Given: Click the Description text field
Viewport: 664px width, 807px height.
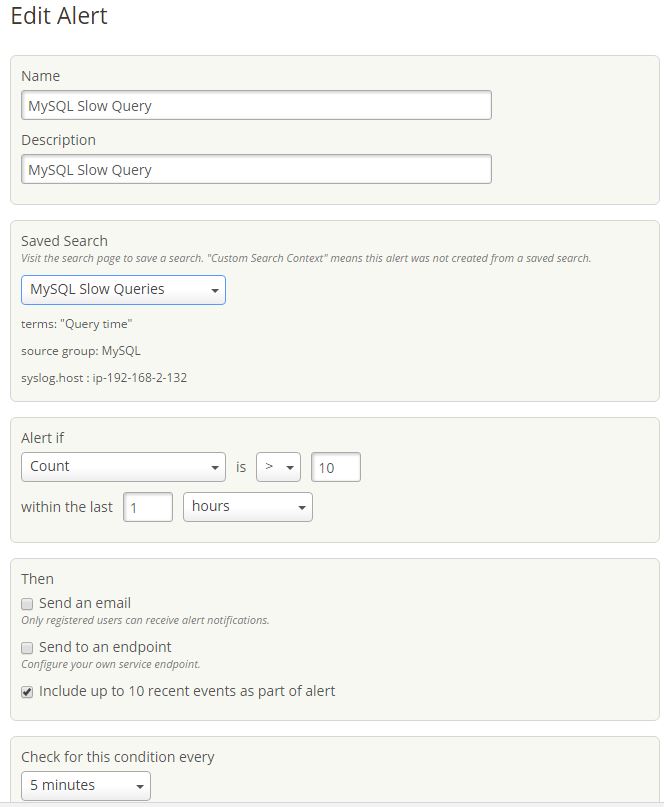Looking at the screenshot, I should click(255, 169).
